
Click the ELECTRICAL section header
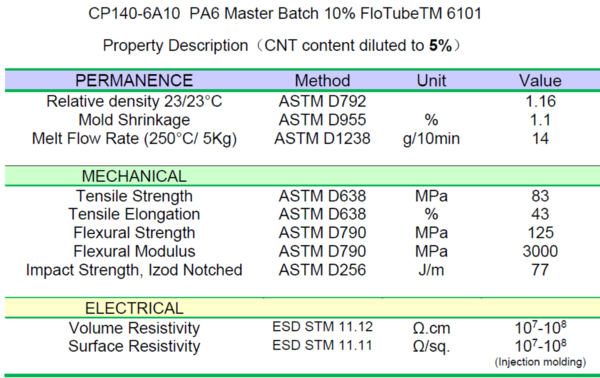(x=134, y=308)
